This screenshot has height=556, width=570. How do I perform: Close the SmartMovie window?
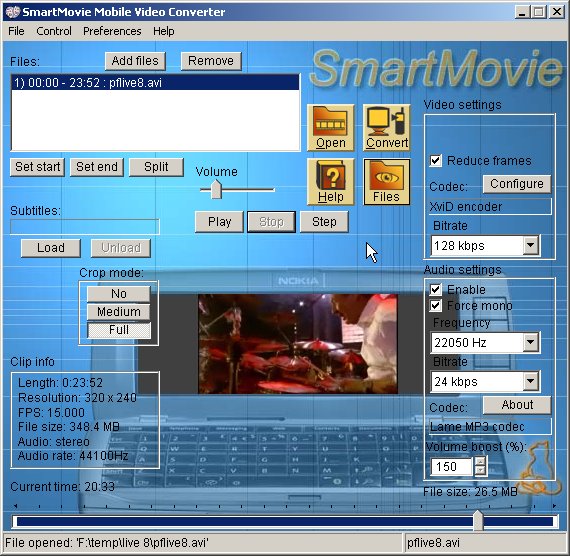click(x=557, y=12)
